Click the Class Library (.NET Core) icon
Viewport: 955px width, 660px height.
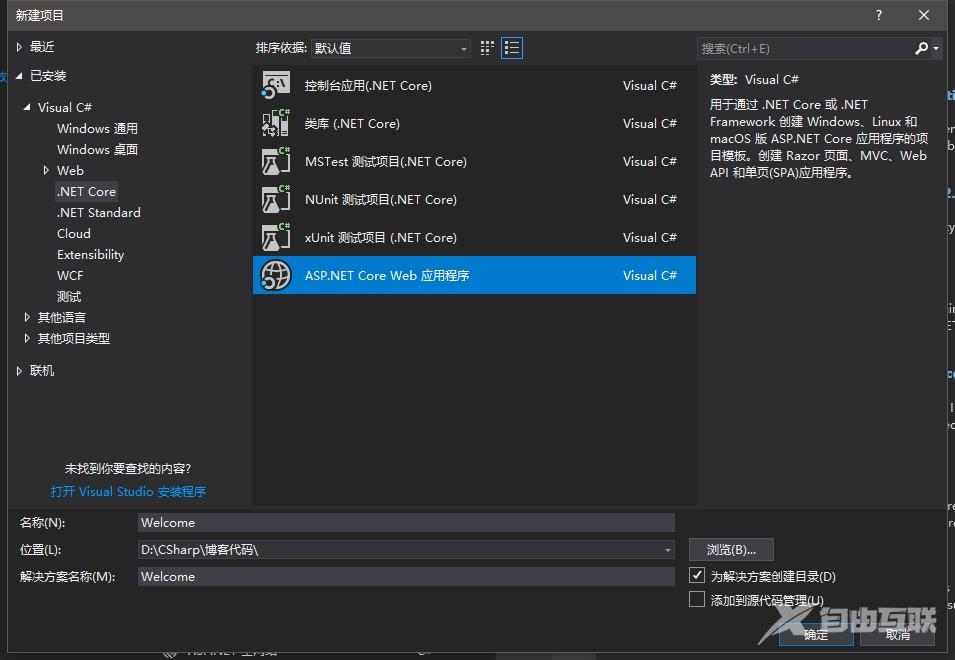[x=275, y=124]
